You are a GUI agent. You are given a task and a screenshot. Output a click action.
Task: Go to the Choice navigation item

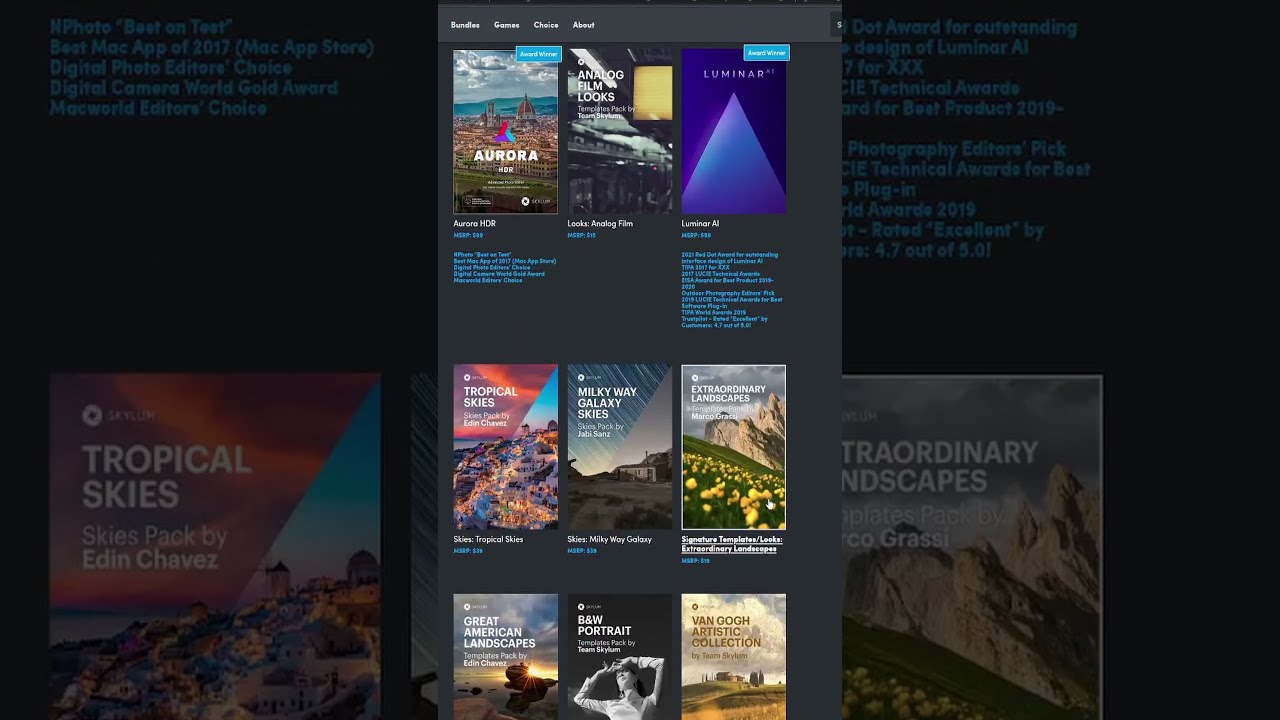546,25
